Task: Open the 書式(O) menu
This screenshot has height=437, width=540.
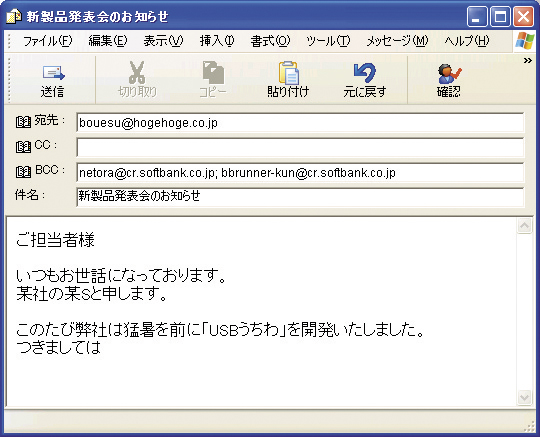Action: tap(270, 41)
